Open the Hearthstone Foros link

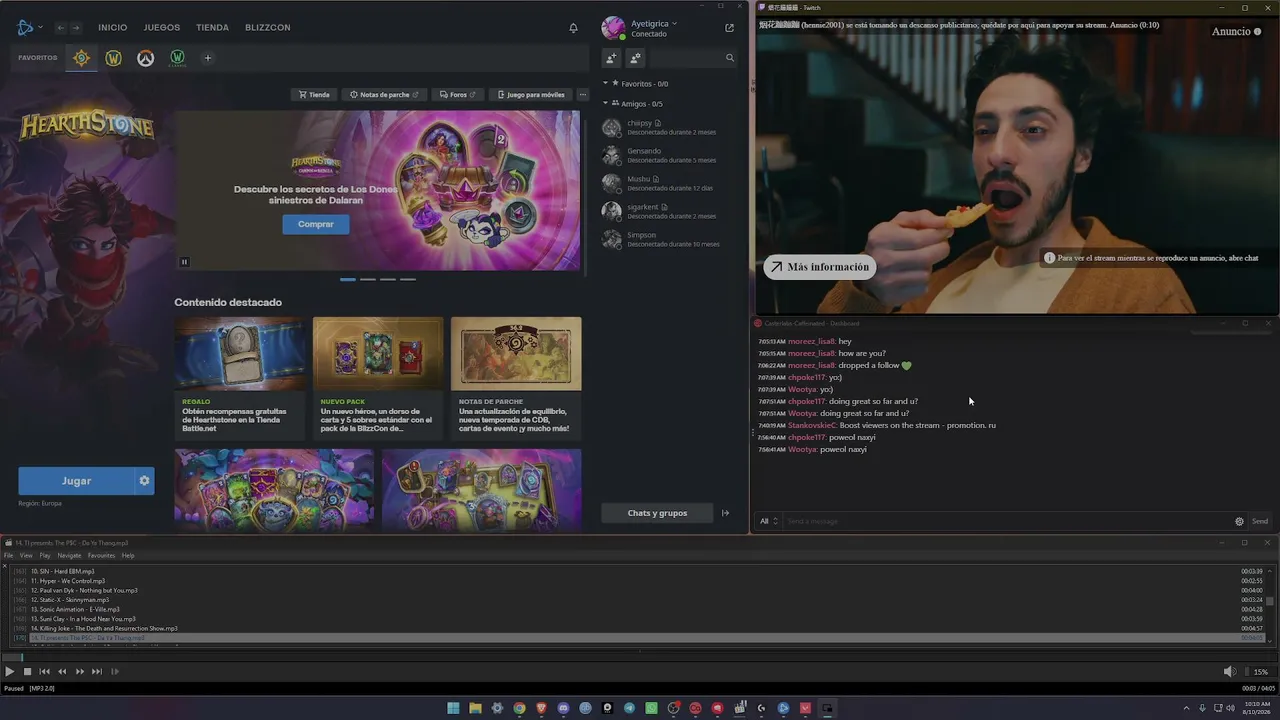click(x=457, y=95)
